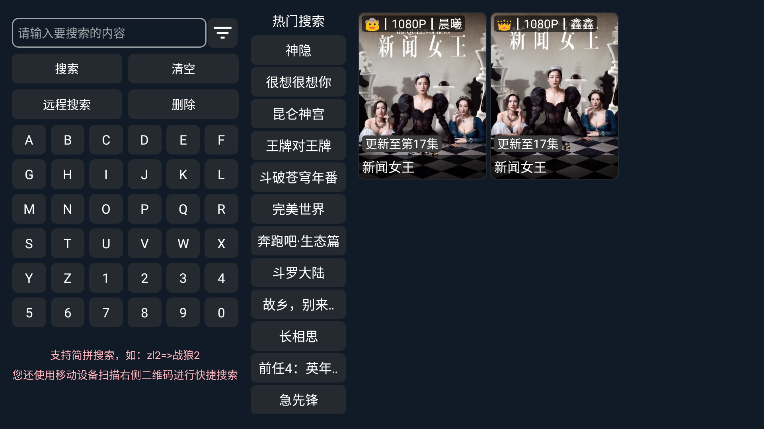Choose hot search 斗破苍穹年番
764x429 pixels.
point(298,177)
